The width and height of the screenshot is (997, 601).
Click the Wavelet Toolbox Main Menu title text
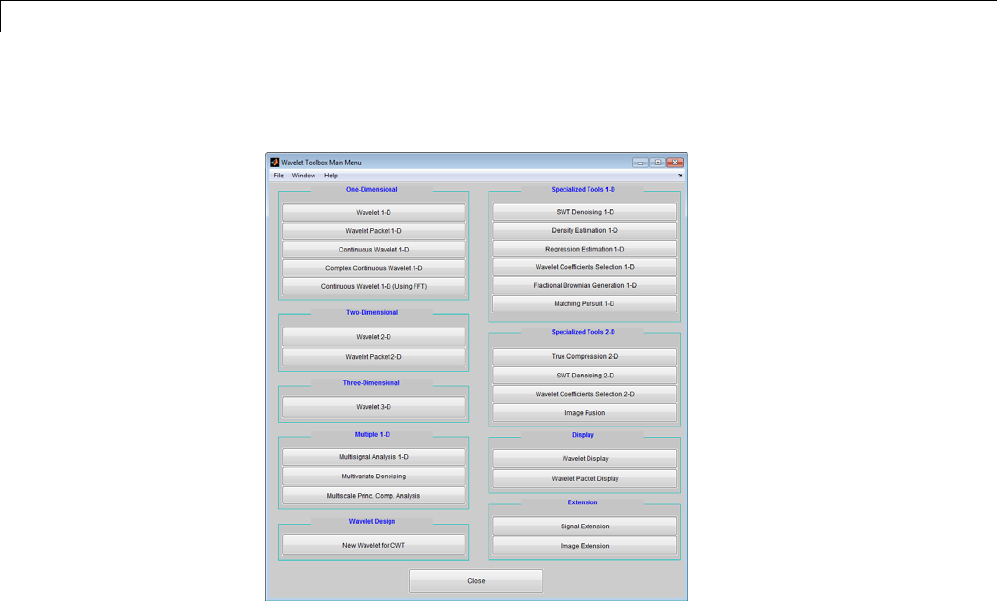(x=321, y=162)
